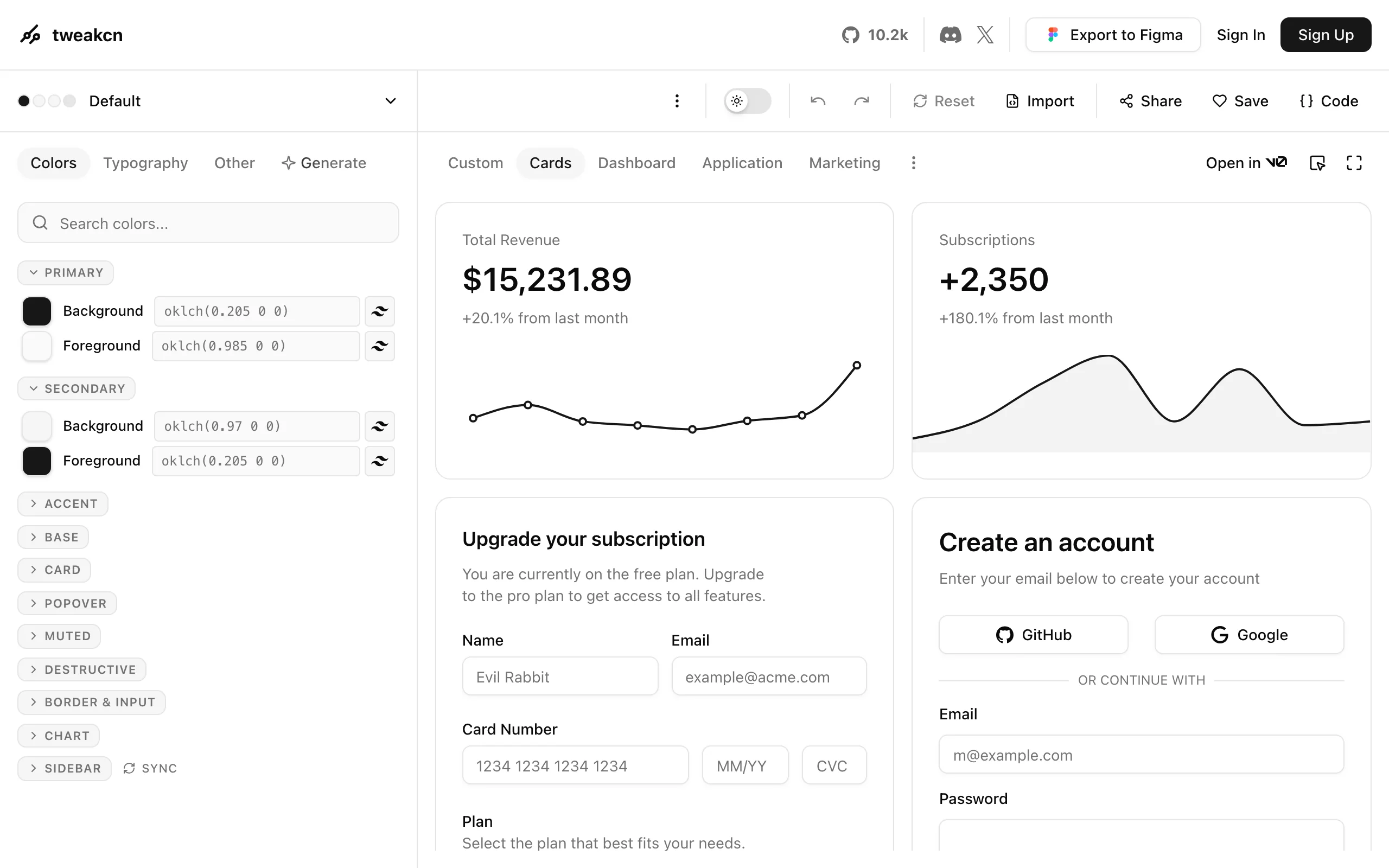
Task: Collapse the SECONDARY color section
Action: (77, 388)
